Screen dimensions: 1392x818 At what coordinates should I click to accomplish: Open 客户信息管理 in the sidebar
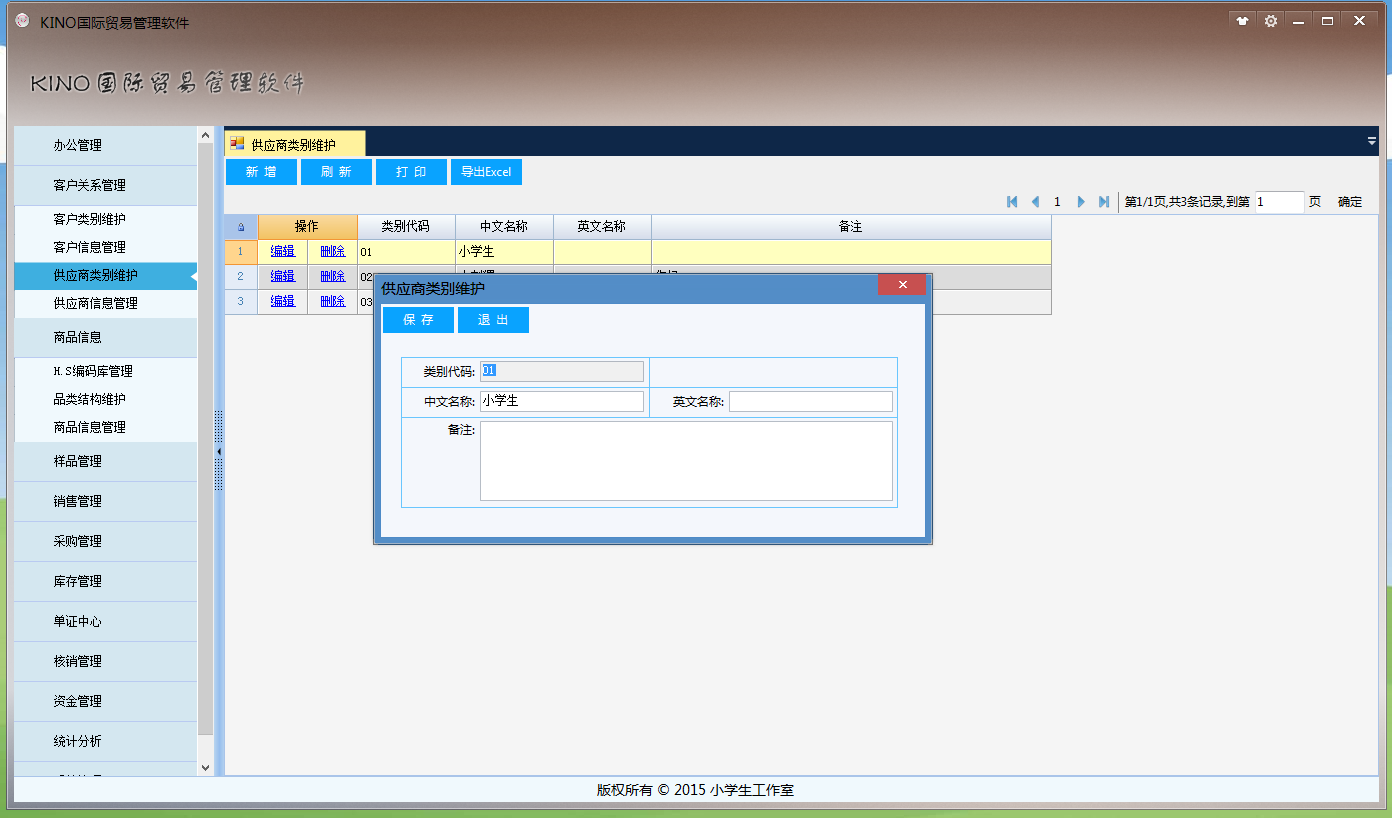click(x=90, y=247)
